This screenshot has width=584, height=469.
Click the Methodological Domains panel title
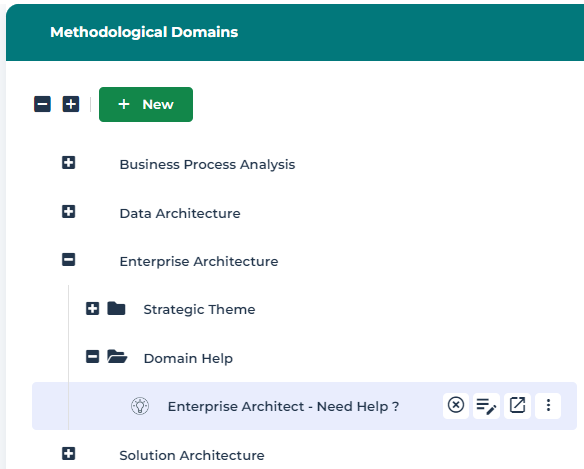144,32
